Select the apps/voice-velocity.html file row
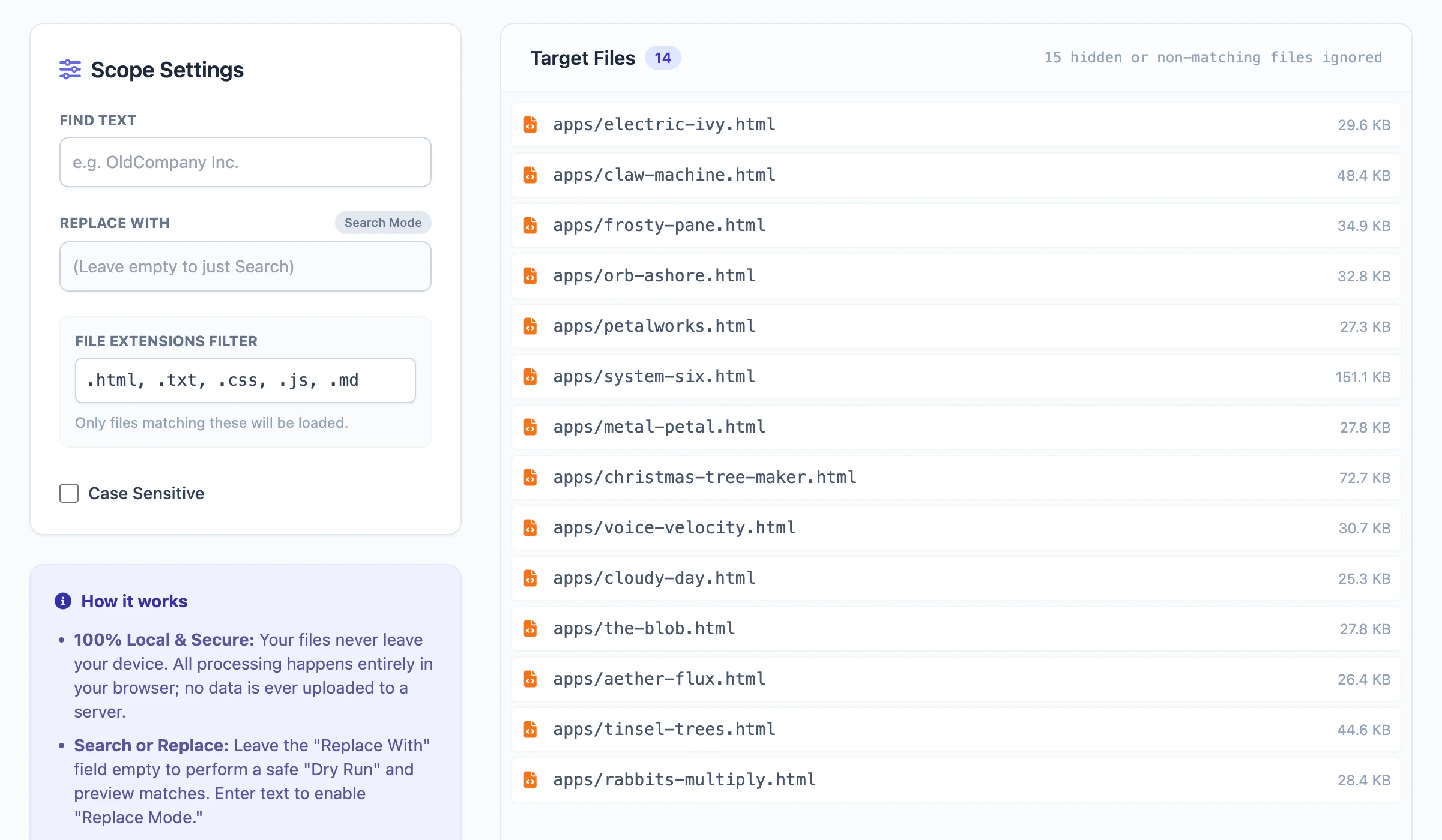Image resolution: width=1442 pixels, height=840 pixels. click(x=955, y=528)
